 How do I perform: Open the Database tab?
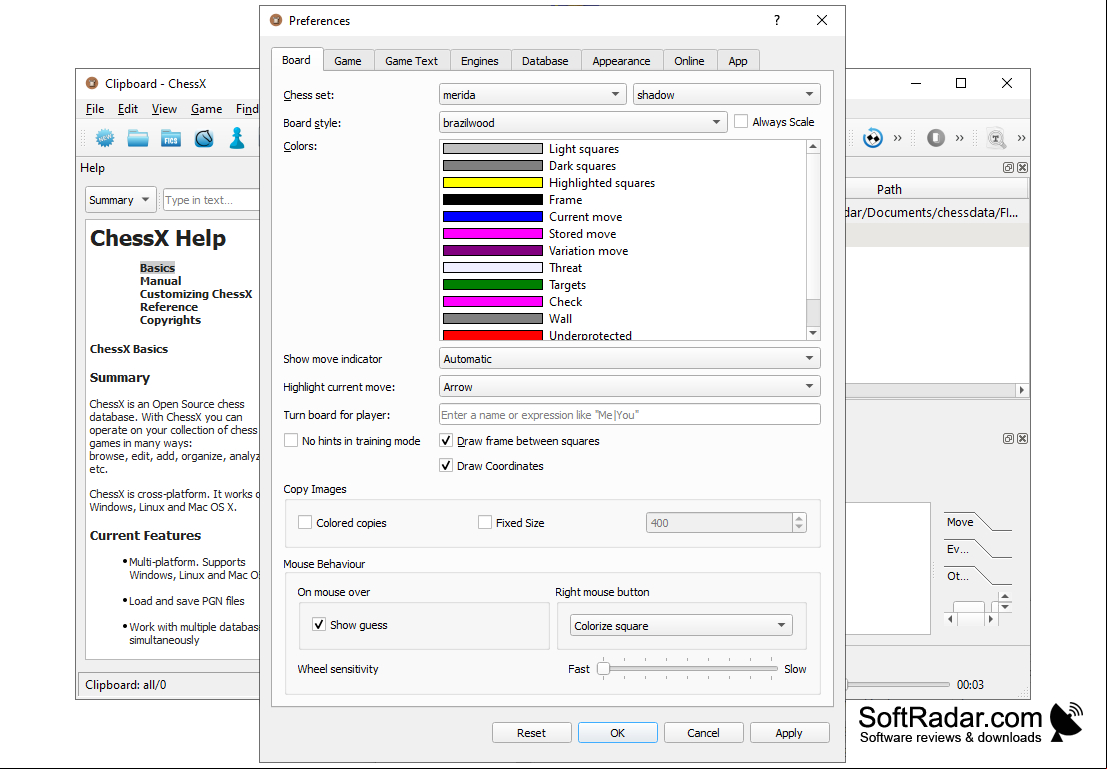coord(545,61)
